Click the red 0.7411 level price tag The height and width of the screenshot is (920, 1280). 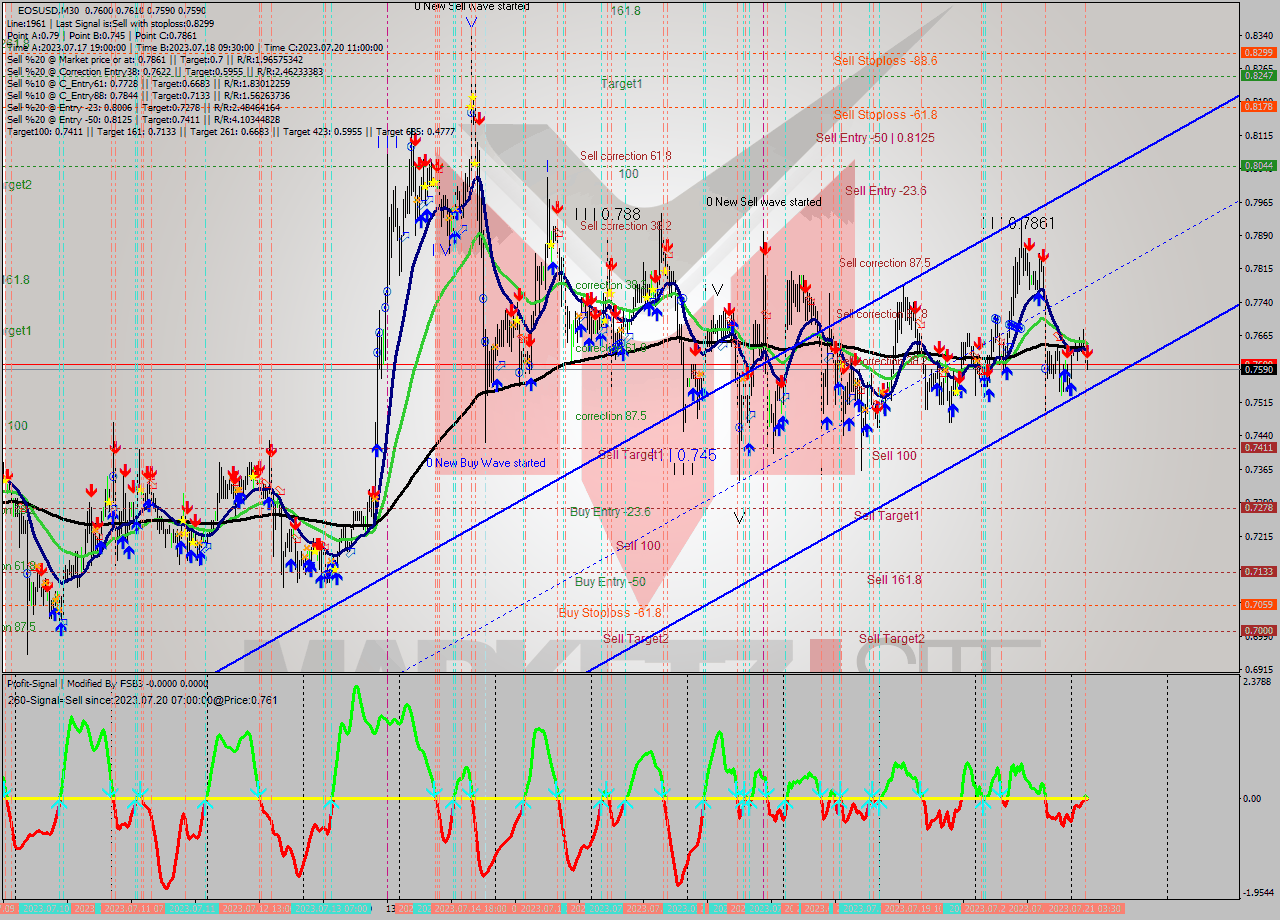tap(1257, 447)
